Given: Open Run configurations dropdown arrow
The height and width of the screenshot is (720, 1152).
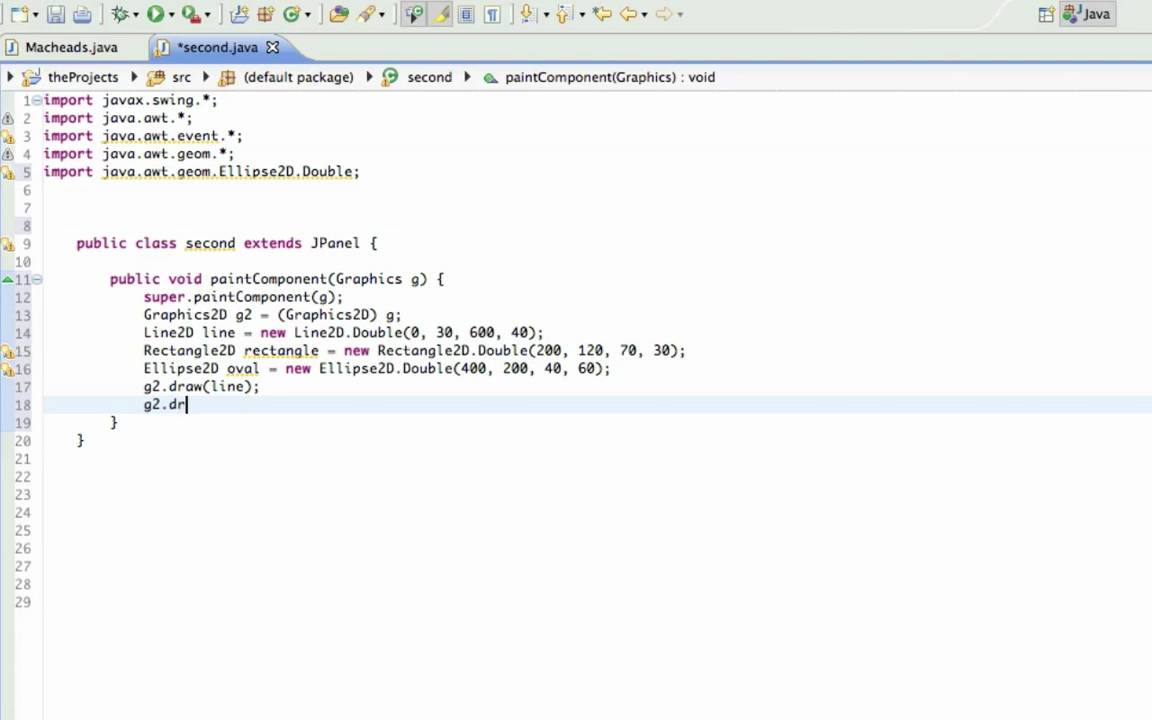Looking at the screenshot, I should click(172, 15).
